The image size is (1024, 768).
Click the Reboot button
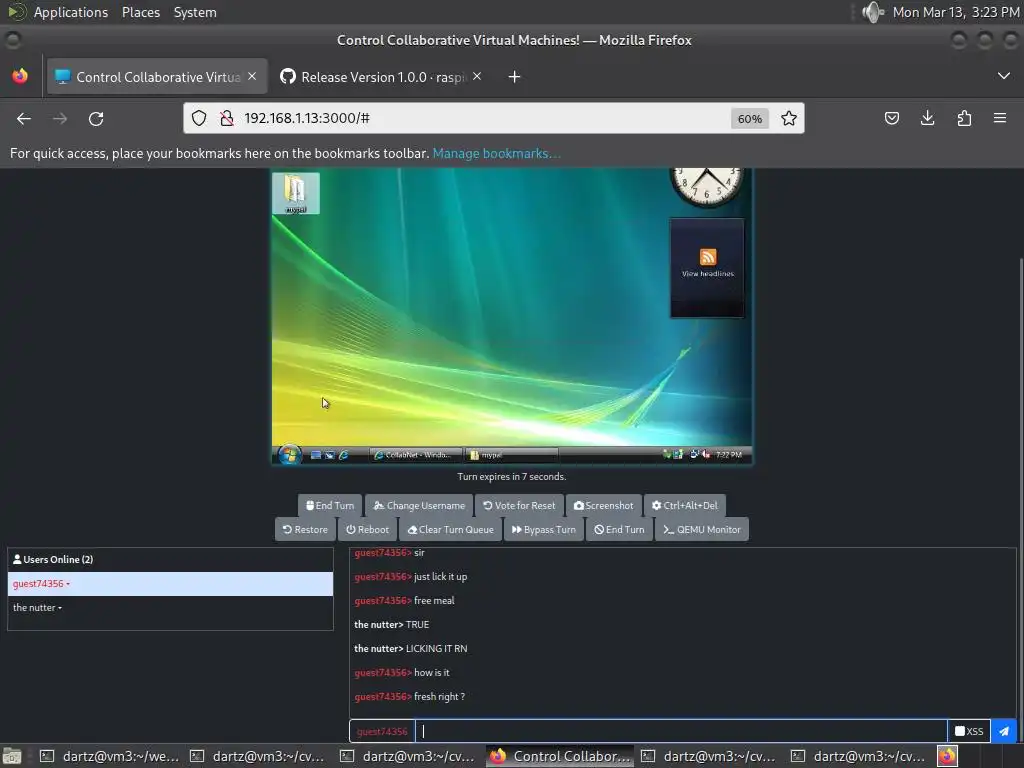click(368, 530)
